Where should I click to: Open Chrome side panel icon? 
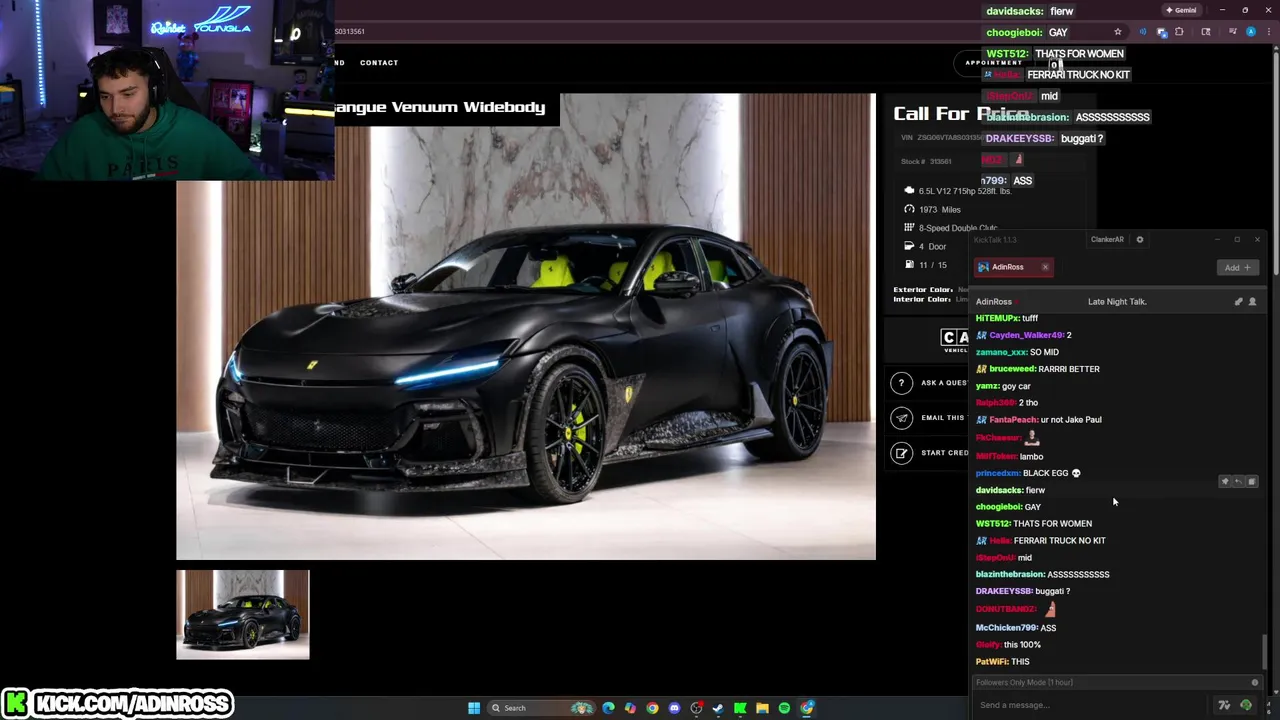(x=1206, y=32)
